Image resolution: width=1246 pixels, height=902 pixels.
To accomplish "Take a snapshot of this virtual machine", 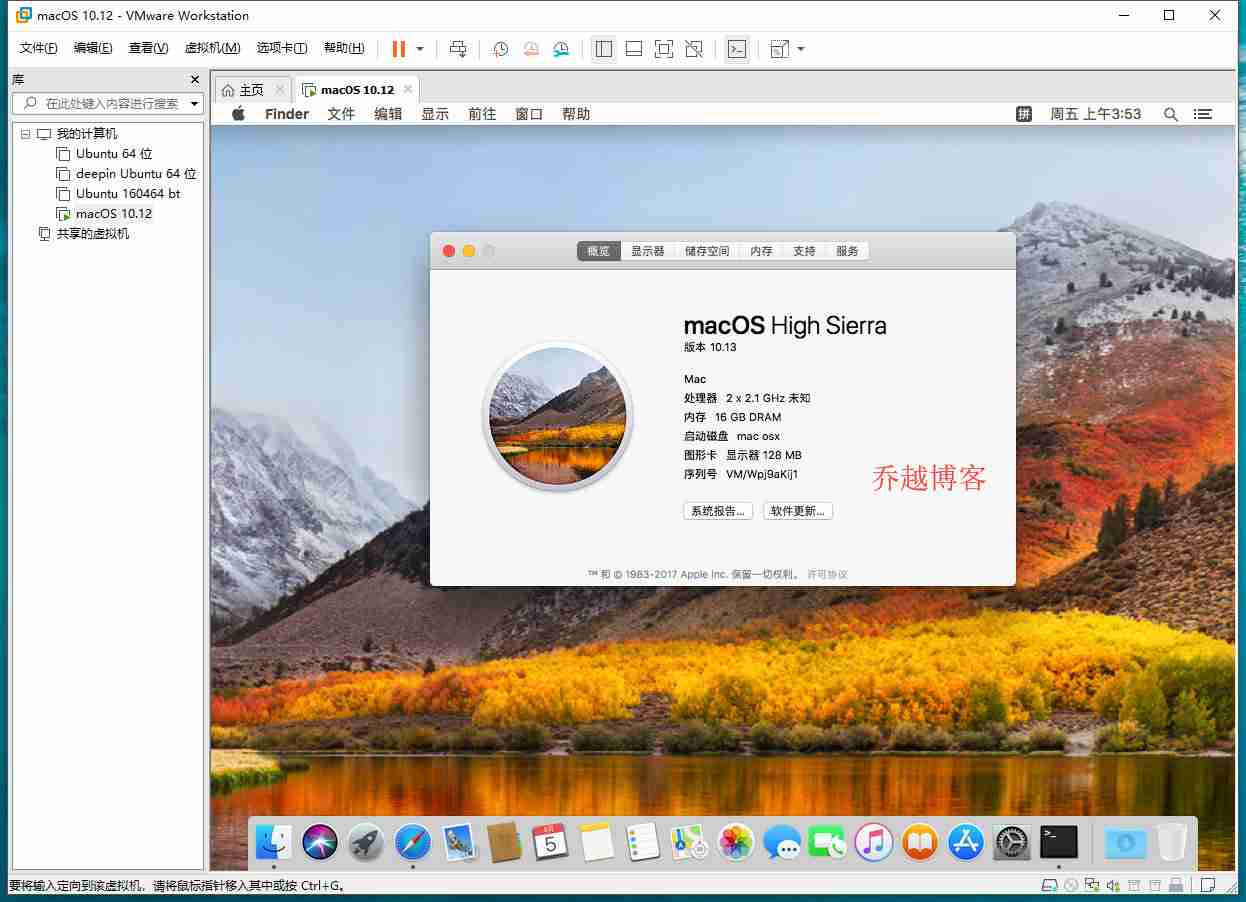I will (500, 49).
